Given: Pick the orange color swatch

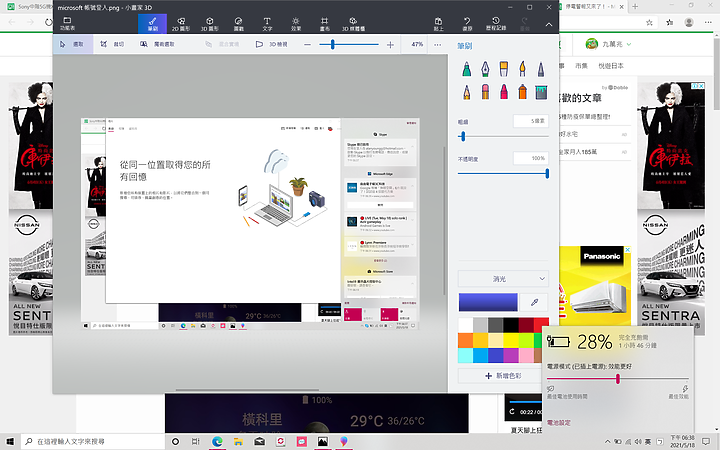Looking at the screenshot, I should (x=465, y=340).
